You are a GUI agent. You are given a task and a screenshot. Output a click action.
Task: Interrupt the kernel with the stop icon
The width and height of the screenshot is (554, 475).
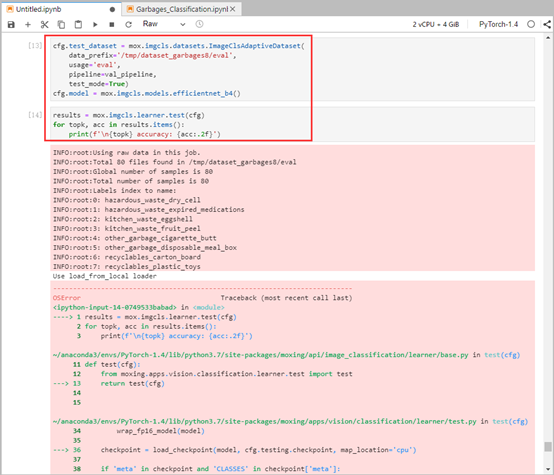click(112, 24)
